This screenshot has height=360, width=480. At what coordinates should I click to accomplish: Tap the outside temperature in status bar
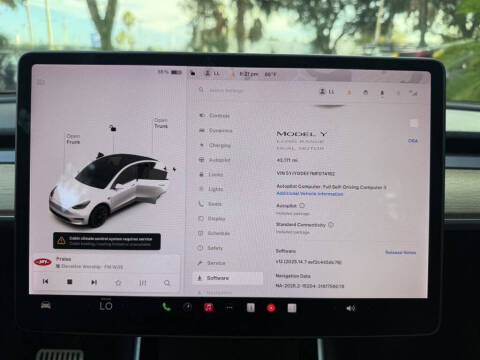pyautogui.click(x=270, y=74)
